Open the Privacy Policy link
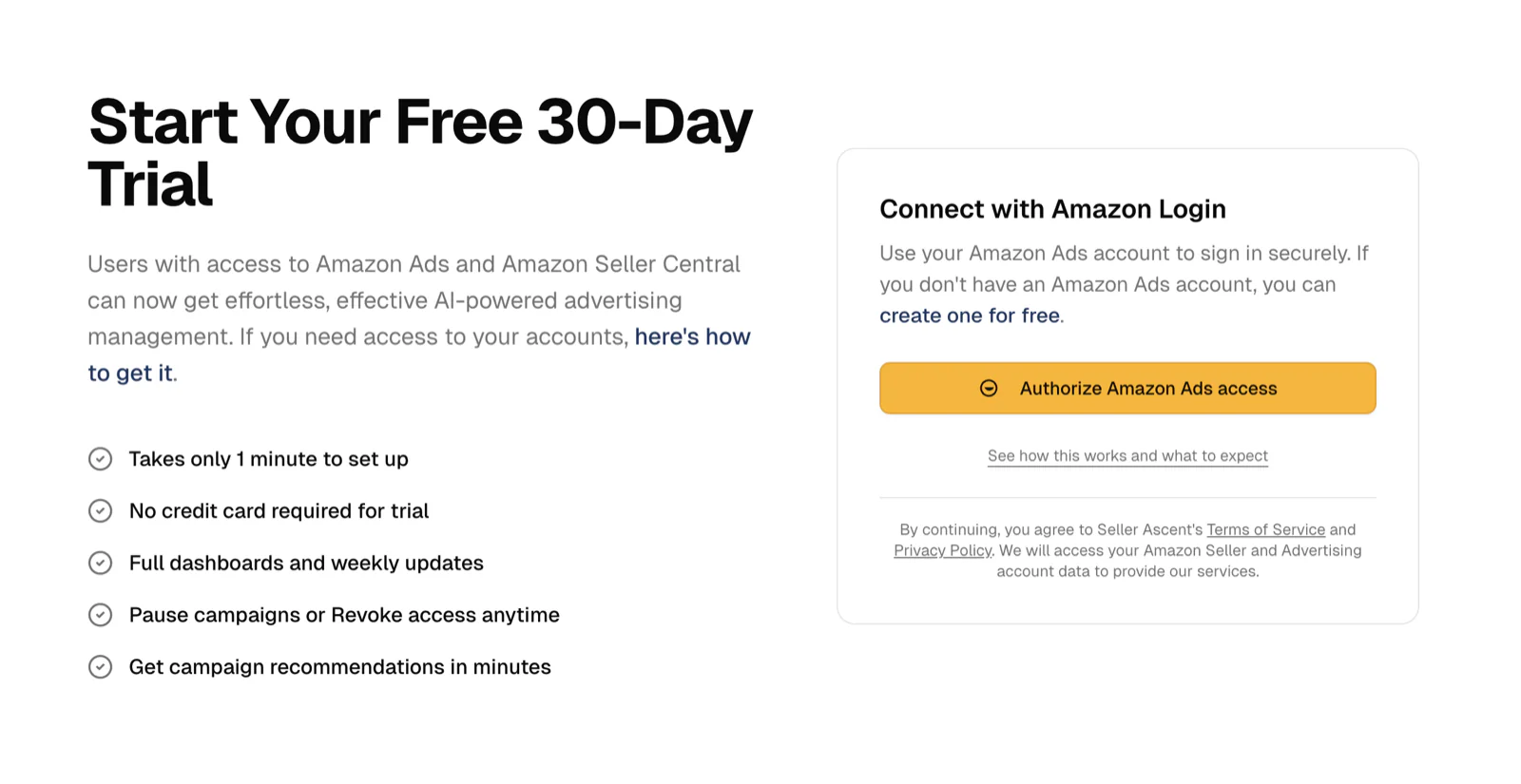This screenshot has height=784, width=1521. [x=942, y=550]
